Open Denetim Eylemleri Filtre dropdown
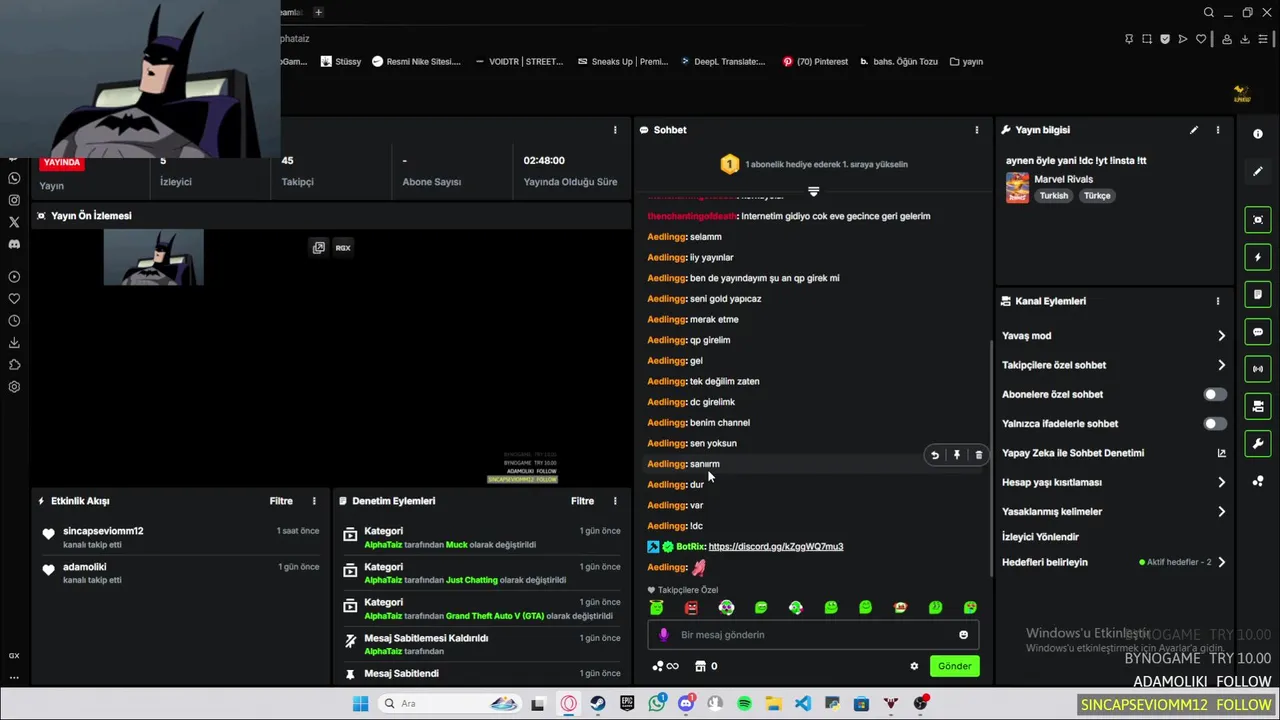 (x=582, y=501)
